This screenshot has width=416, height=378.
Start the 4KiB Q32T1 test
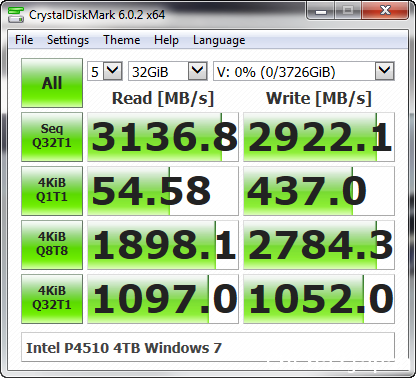click(x=52, y=299)
